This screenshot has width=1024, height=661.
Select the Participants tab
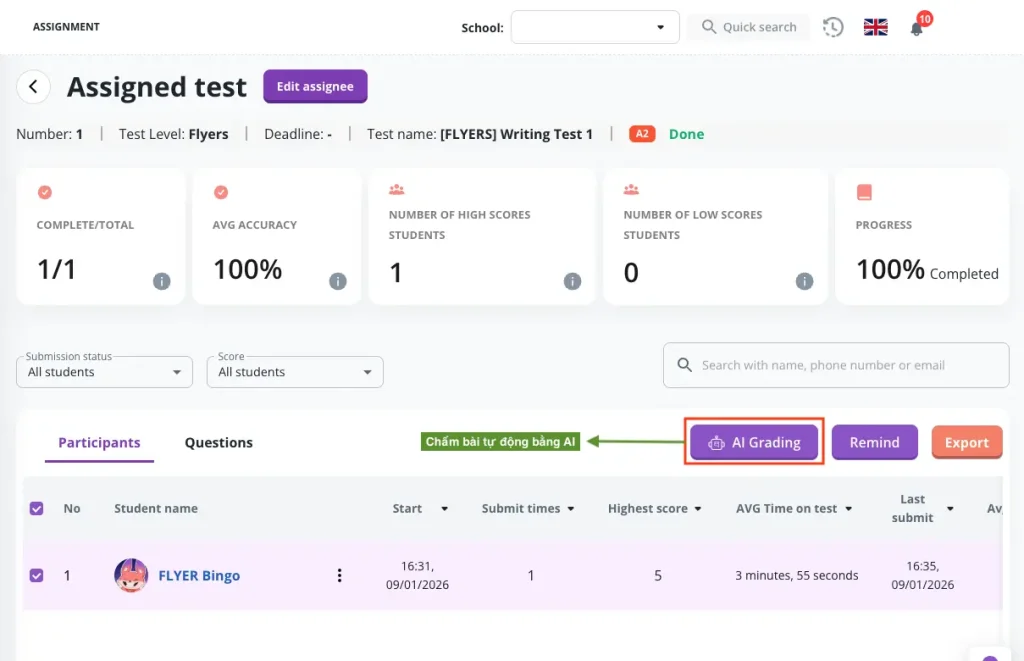click(99, 443)
